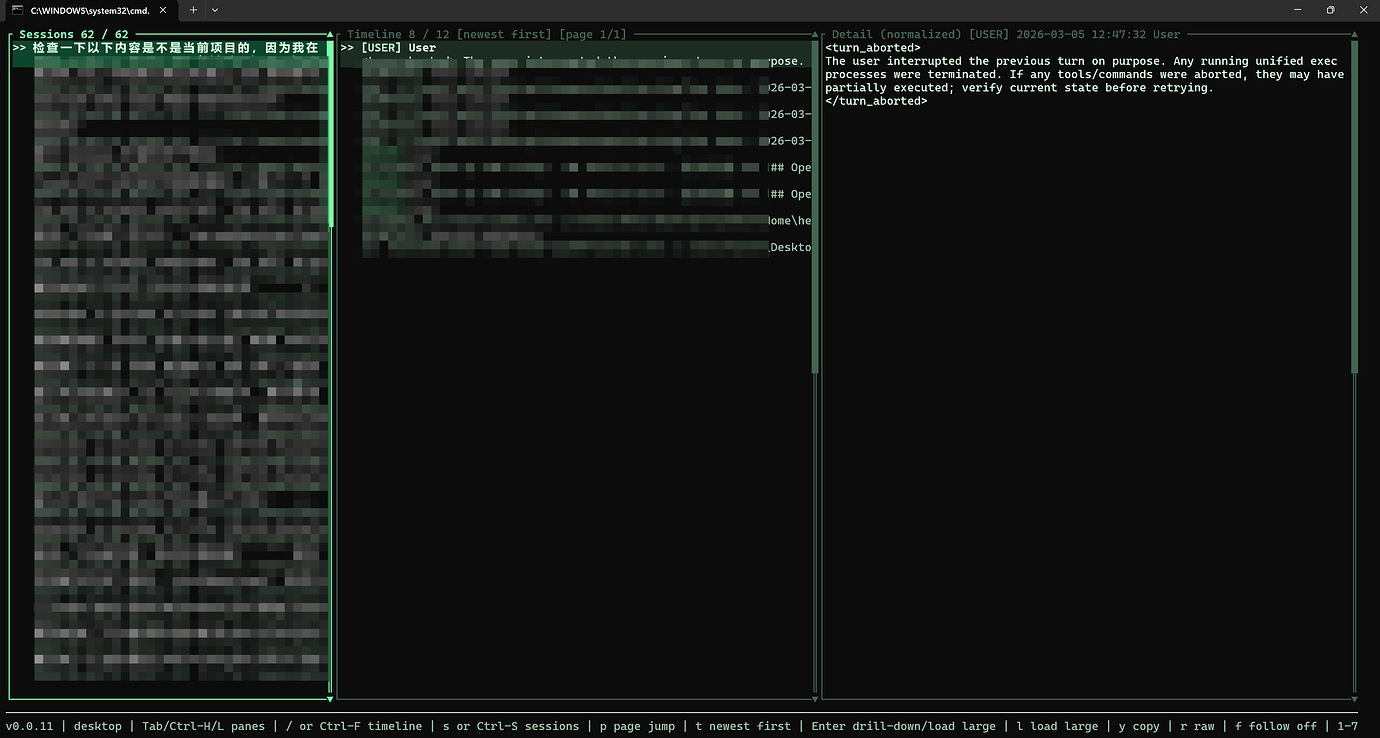
Task: Close the C:\WINDOWS\system32\cmd tab with X
Action: tap(164, 10)
